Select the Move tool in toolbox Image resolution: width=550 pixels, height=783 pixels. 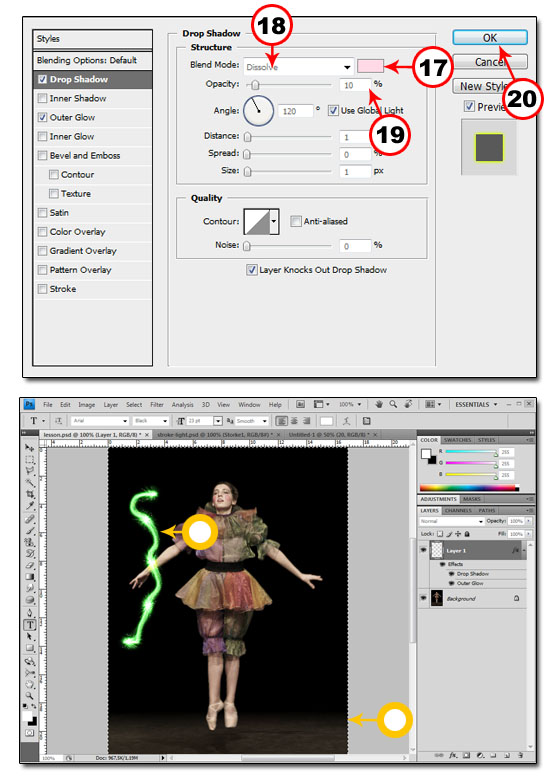coord(30,448)
